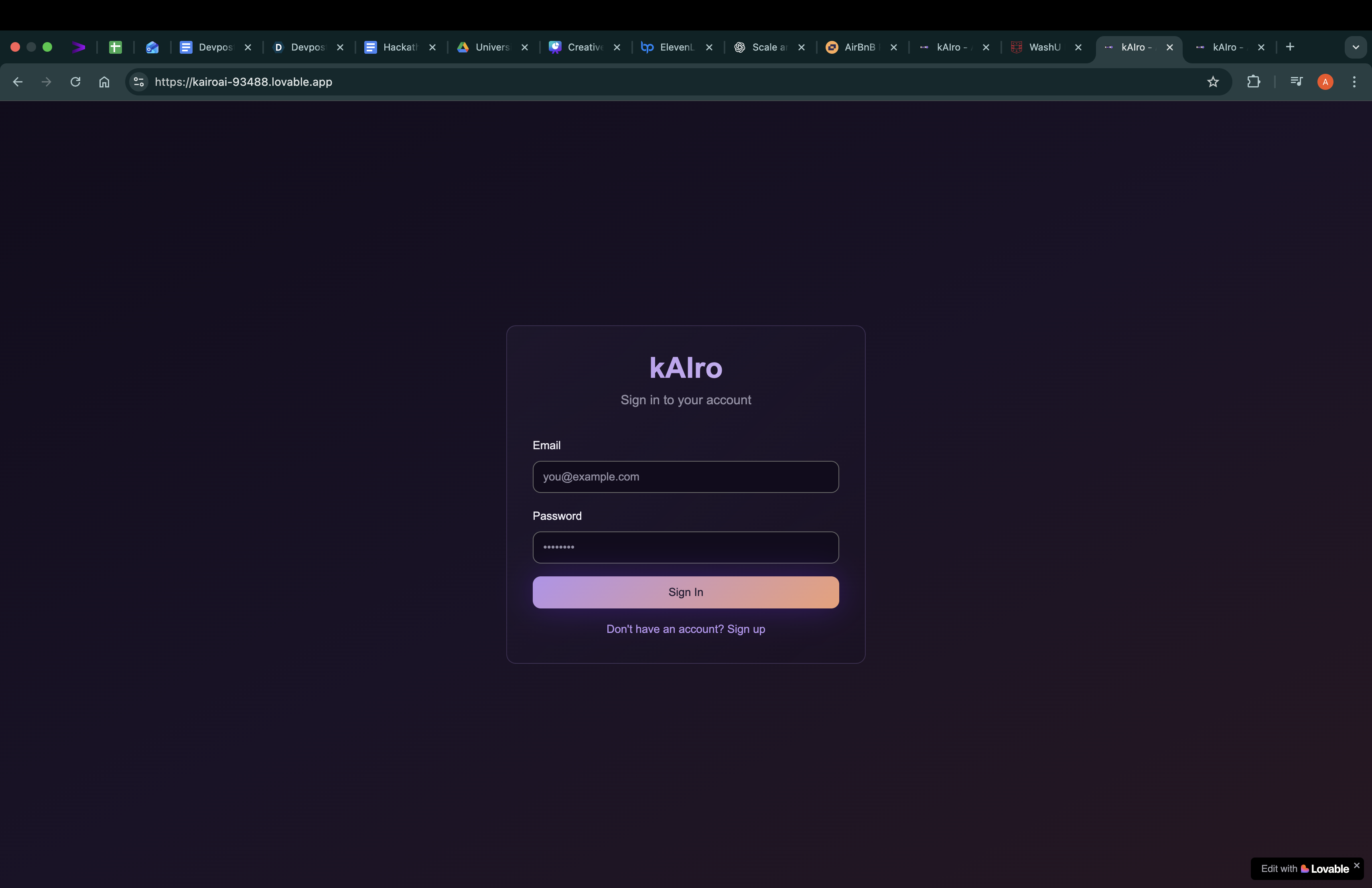Open the extensions puzzle icon
The height and width of the screenshot is (888, 1372).
tap(1253, 82)
